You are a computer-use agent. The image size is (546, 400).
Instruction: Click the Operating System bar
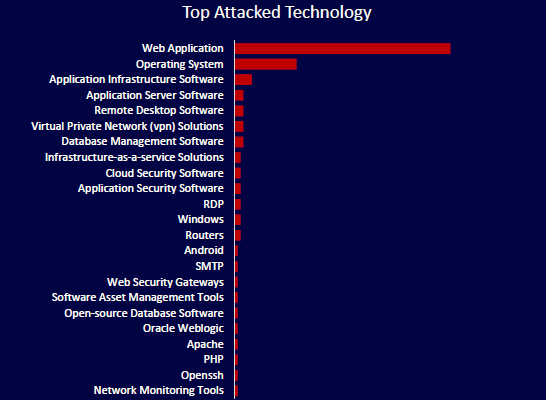266,64
